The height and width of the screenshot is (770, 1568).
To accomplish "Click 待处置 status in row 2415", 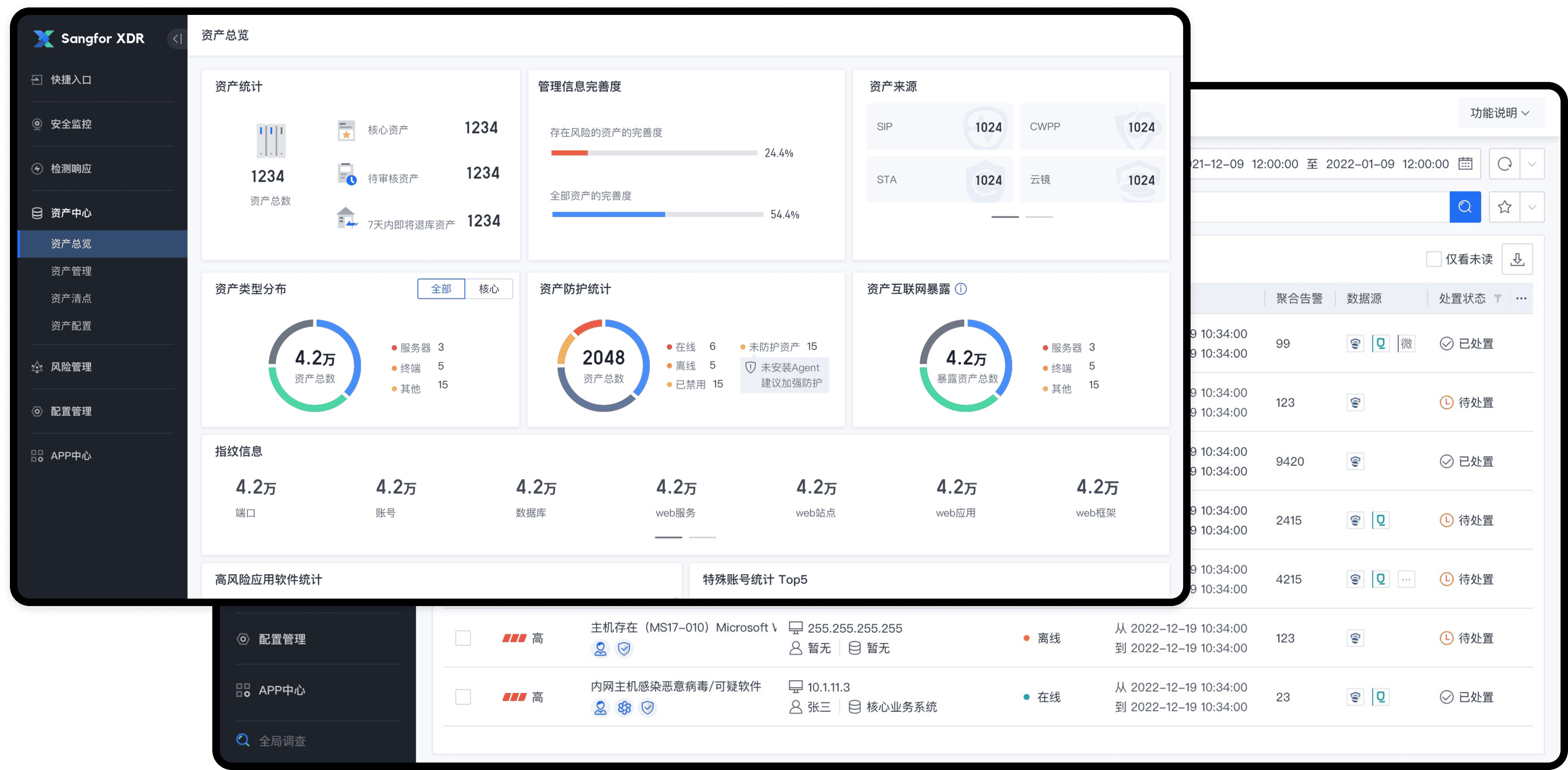I will [1466, 520].
